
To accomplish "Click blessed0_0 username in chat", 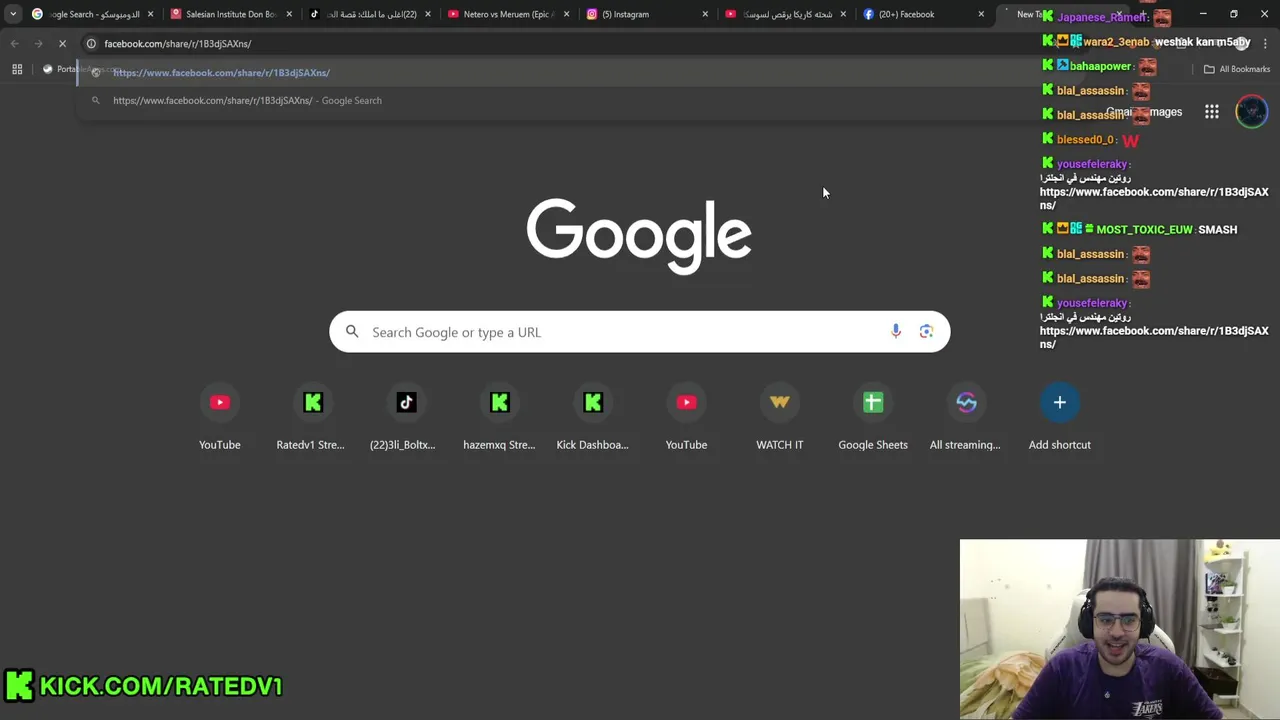I will [x=1085, y=140].
